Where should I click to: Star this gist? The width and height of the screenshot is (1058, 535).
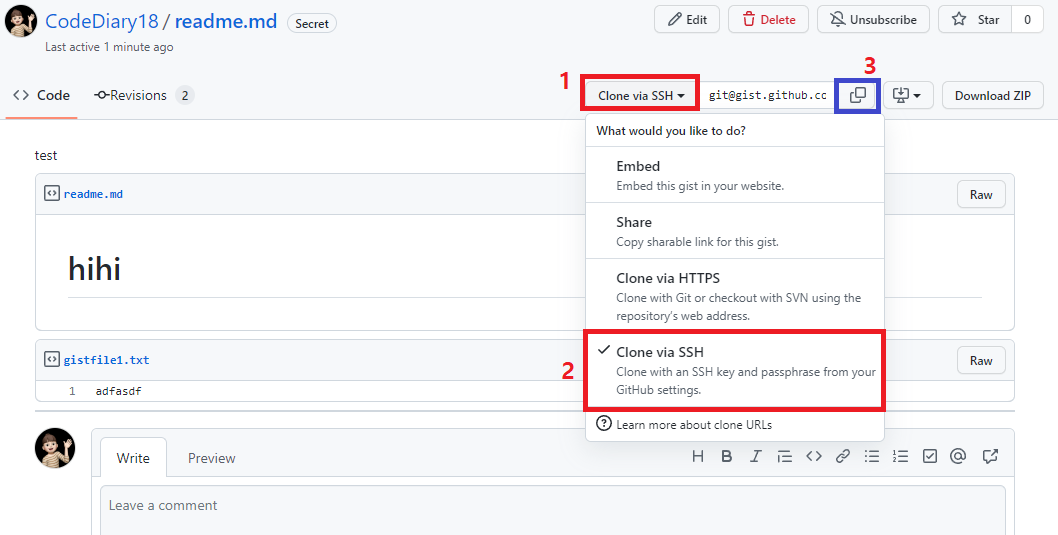tap(975, 20)
